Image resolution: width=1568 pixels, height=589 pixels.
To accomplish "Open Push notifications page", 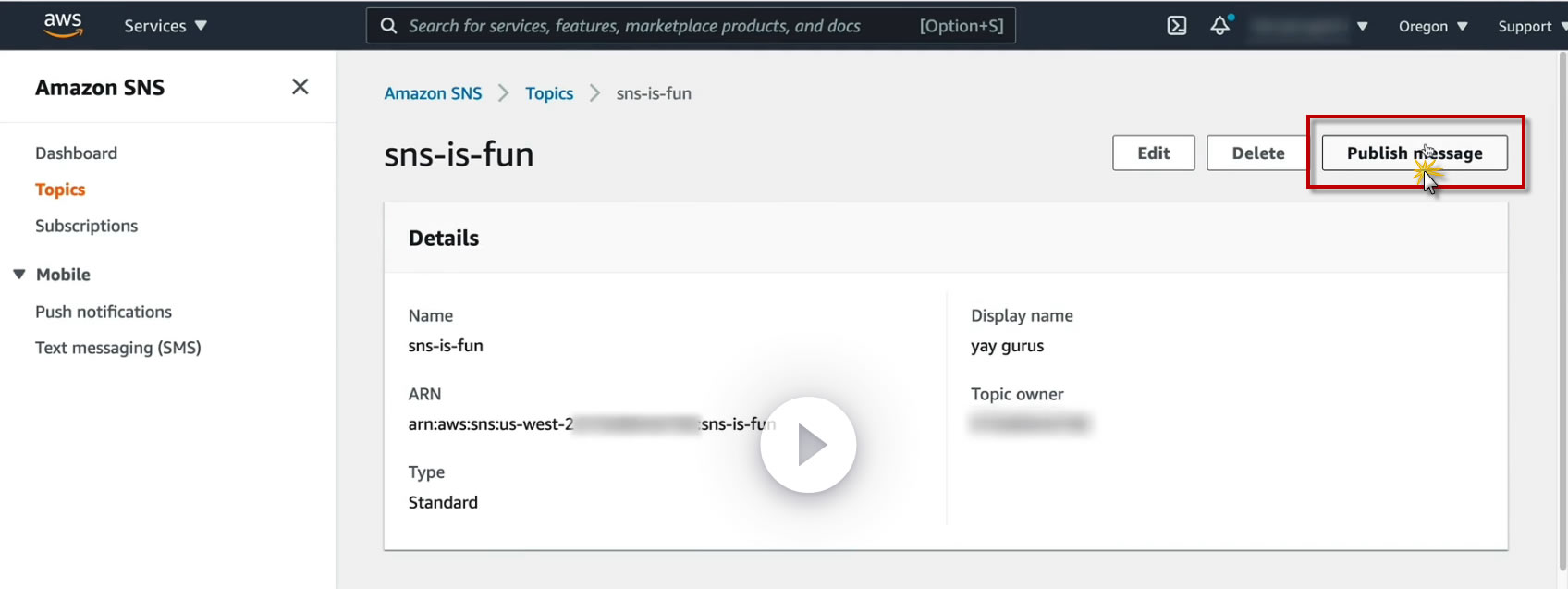I will pos(104,312).
